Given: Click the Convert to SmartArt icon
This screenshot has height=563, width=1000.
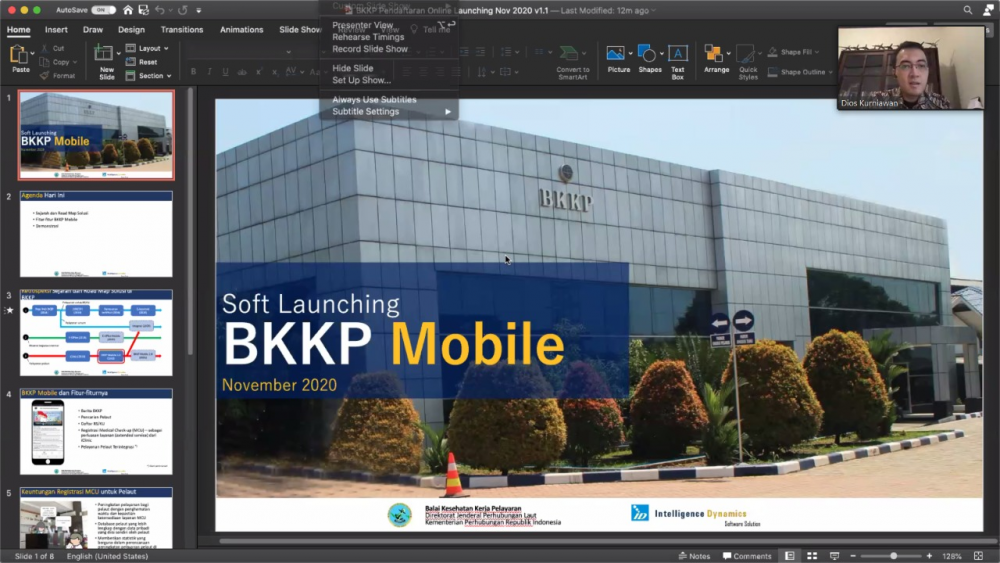Looking at the screenshot, I should (x=570, y=53).
